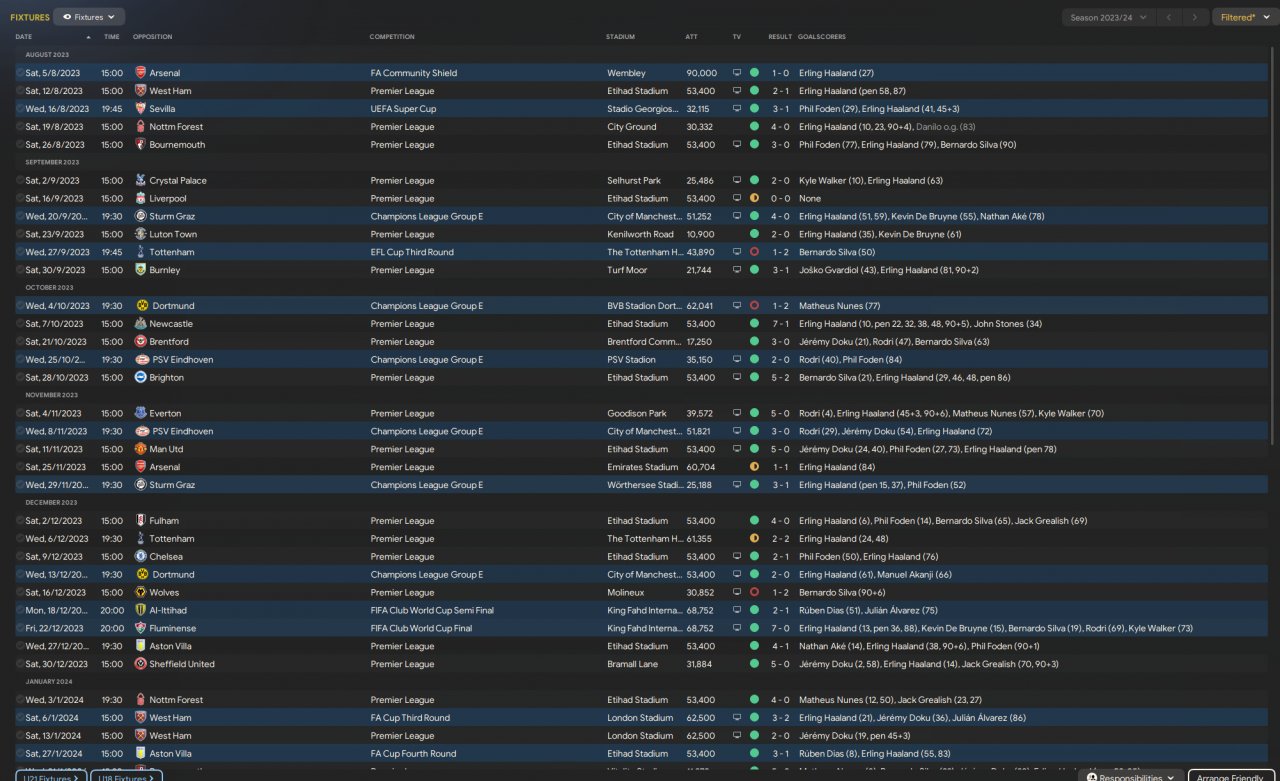Open the Sheffield United club badge
This screenshot has height=781, width=1280.
click(140, 664)
